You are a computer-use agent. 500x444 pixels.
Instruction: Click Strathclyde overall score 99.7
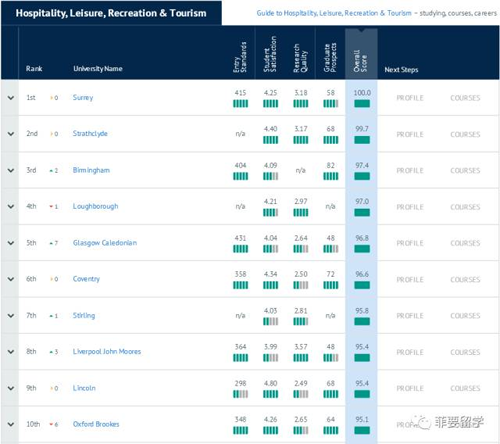tap(362, 129)
